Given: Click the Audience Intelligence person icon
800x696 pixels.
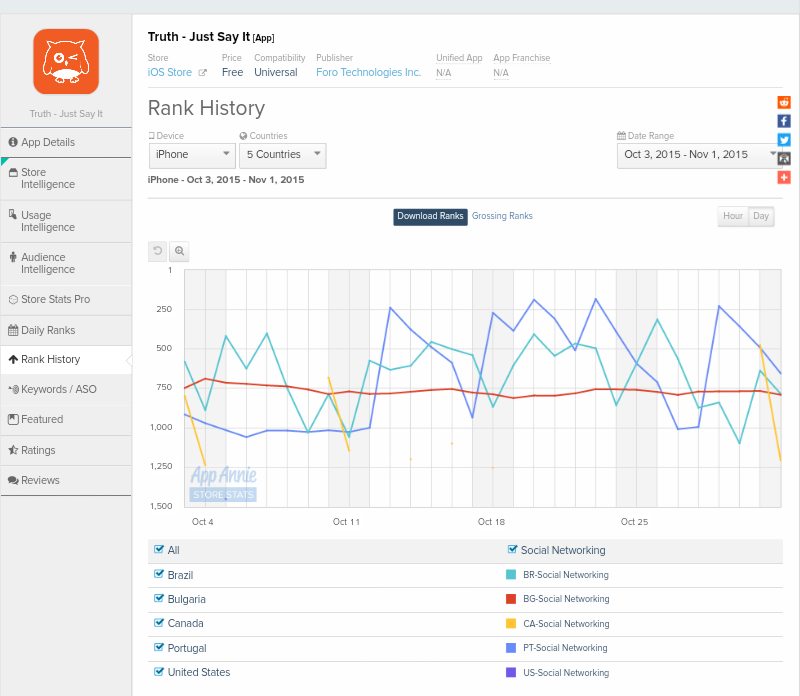Looking at the screenshot, I should [13, 257].
